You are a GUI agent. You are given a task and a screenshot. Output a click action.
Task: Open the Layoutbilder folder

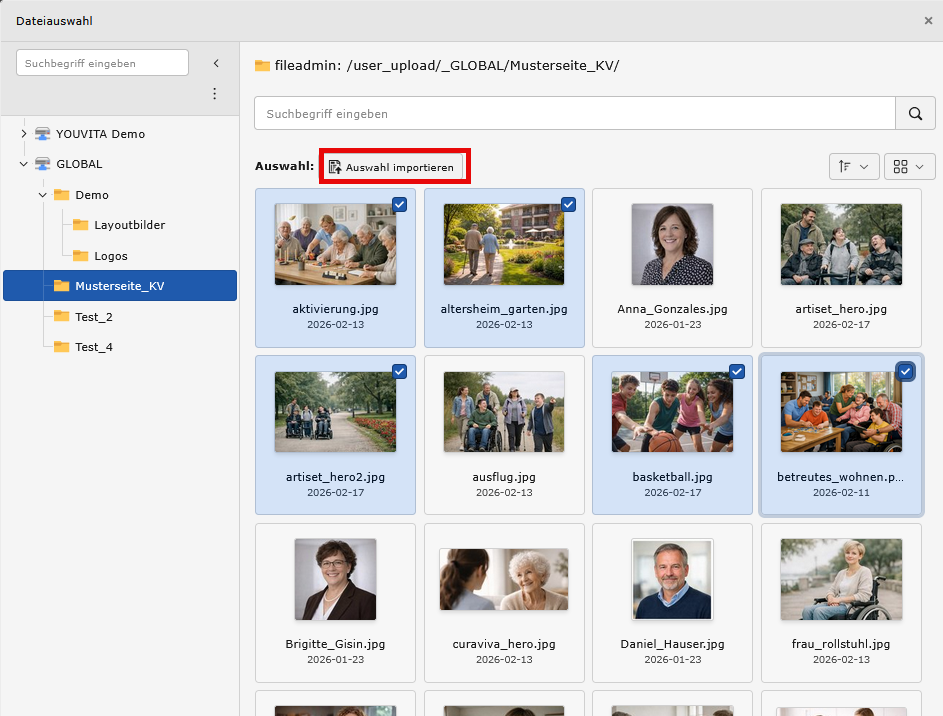click(x=129, y=225)
